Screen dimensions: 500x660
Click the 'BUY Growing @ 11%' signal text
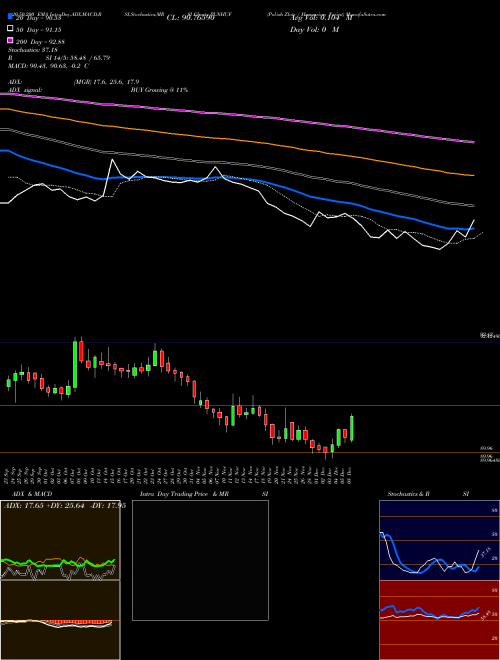click(159, 90)
